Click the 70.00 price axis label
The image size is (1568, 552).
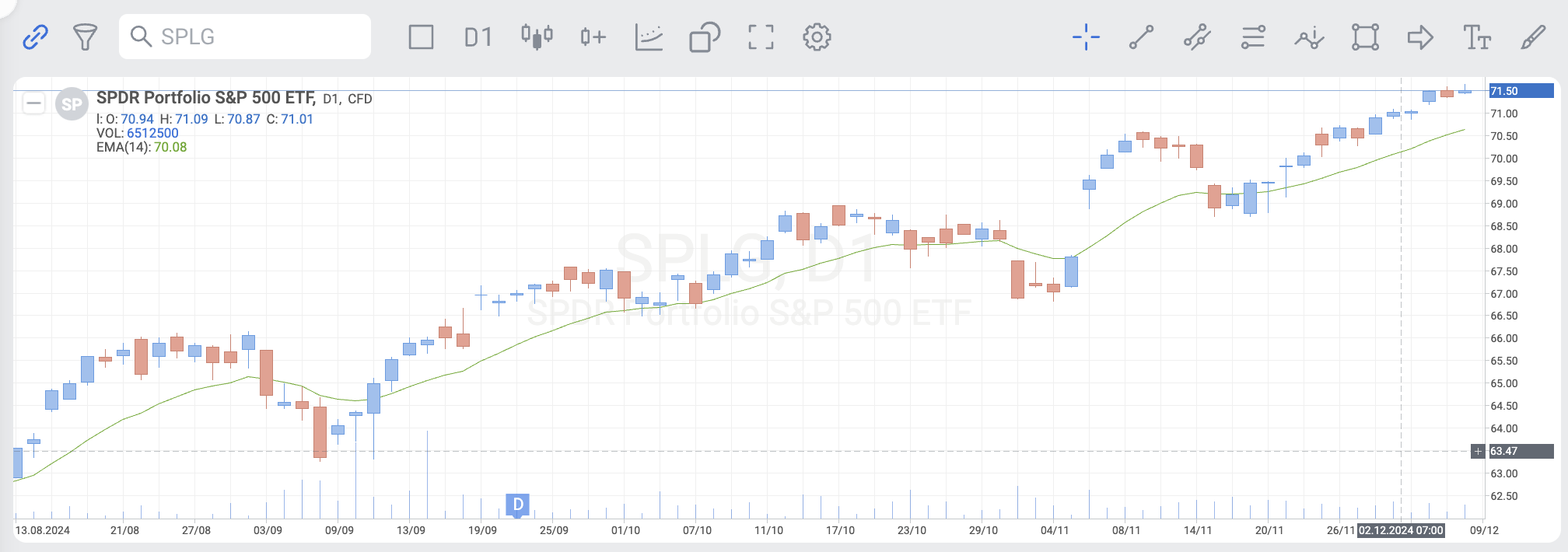tap(1504, 159)
